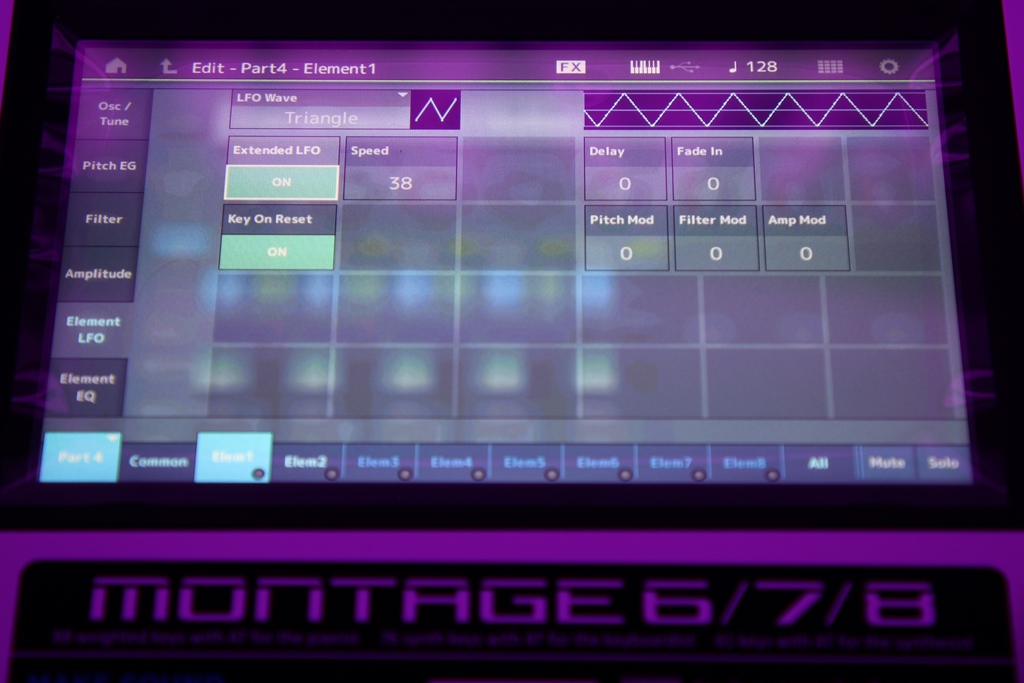Toggle the Key On Reset switch
The image size is (1024, 683).
point(277,252)
